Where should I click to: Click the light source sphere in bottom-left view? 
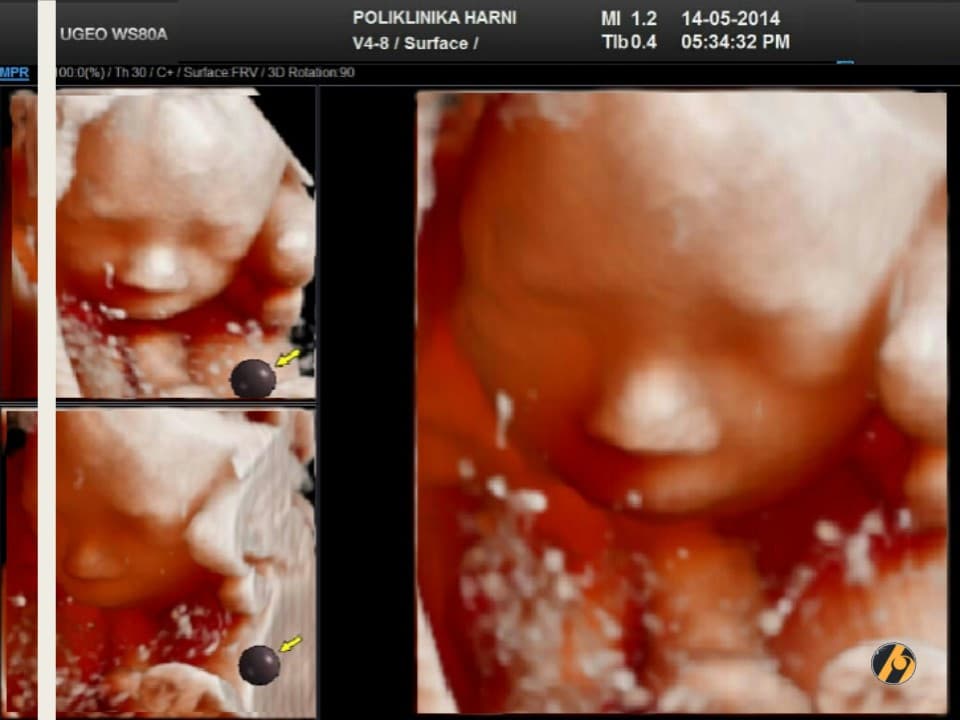(x=259, y=665)
